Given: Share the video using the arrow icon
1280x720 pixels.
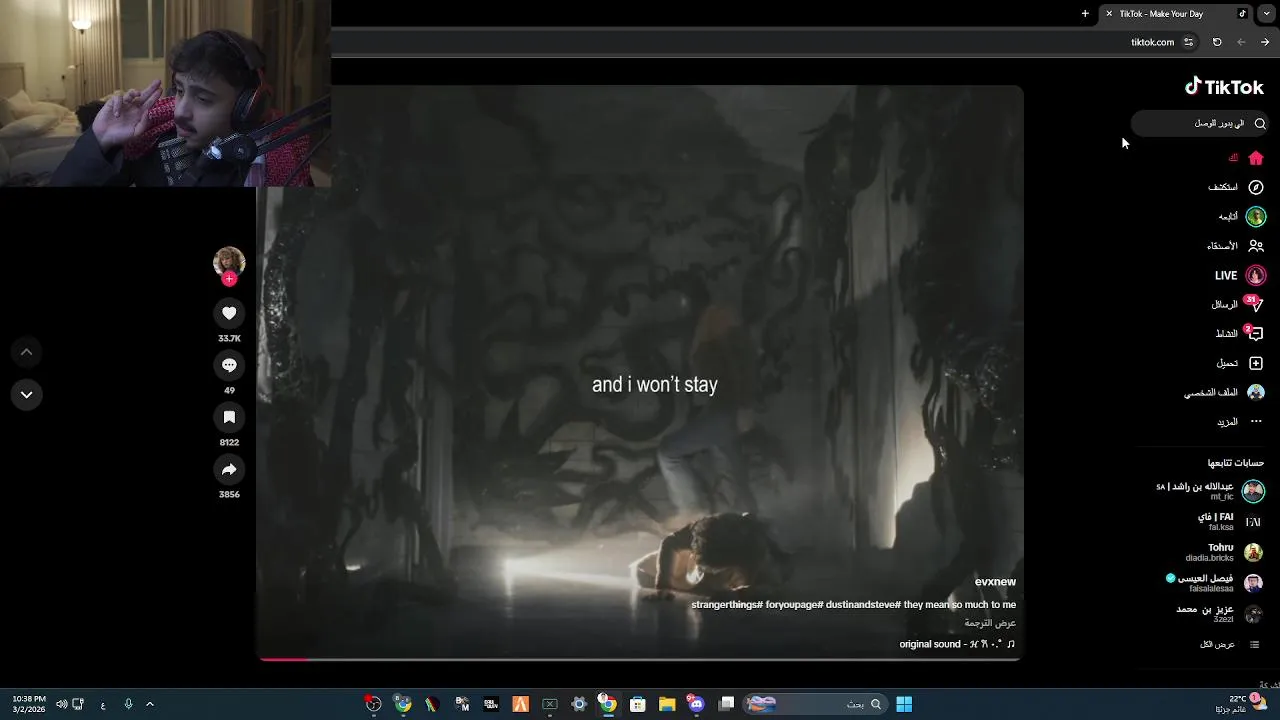Looking at the screenshot, I should pyautogui.click(x=229, y=469).
